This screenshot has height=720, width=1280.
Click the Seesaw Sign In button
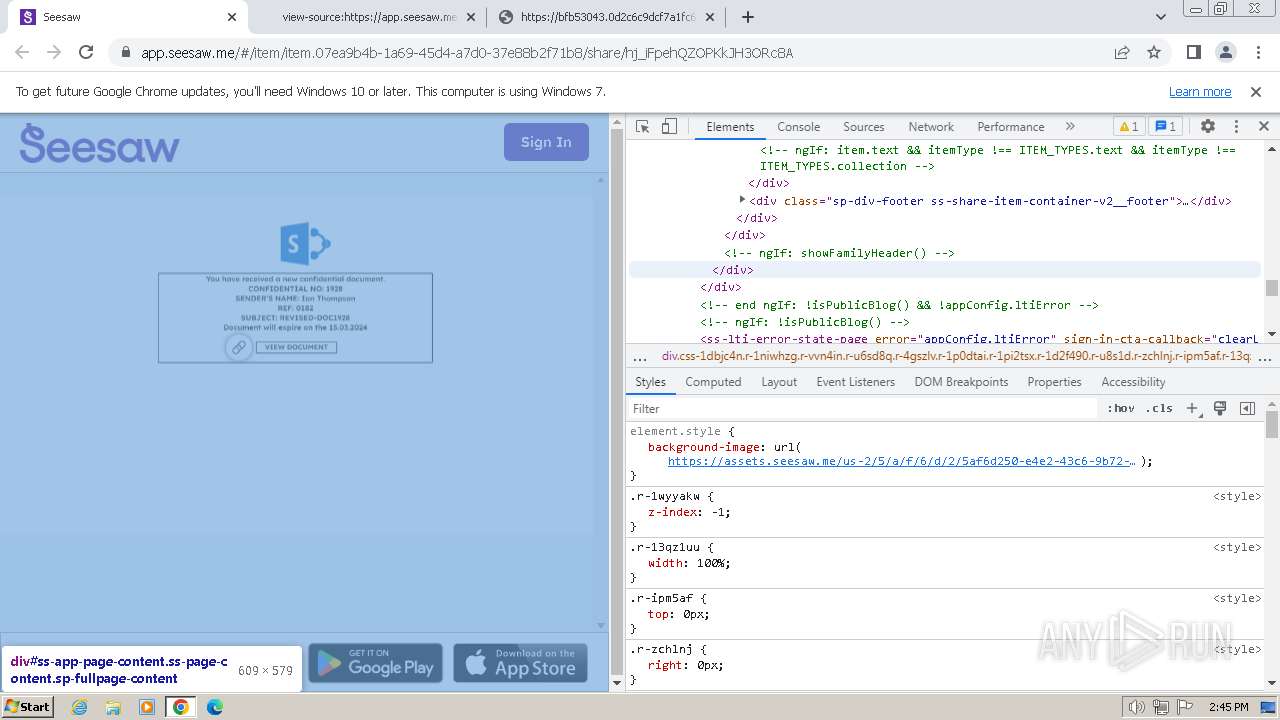point(546,142)
